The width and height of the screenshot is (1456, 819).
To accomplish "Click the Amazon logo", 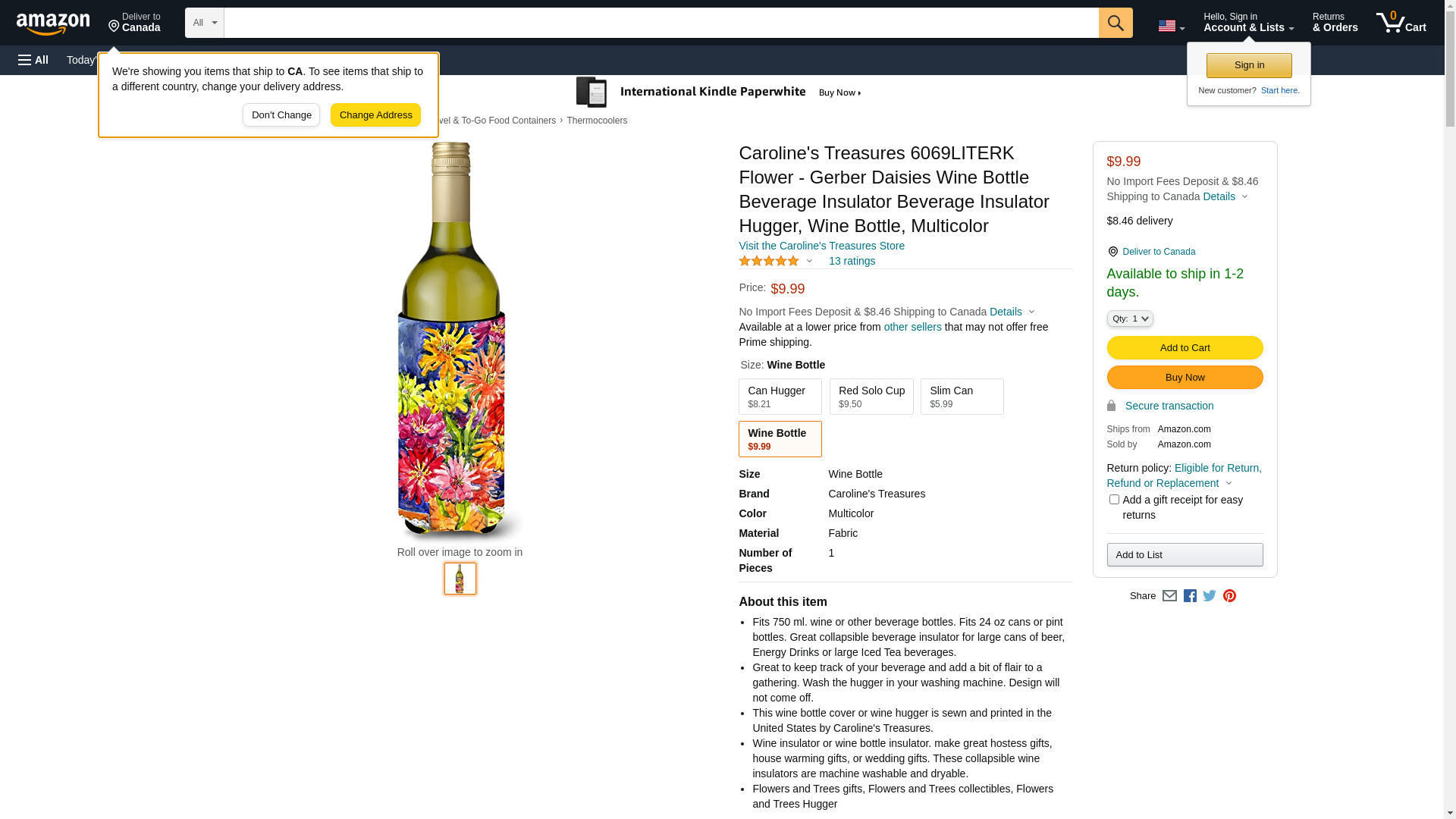I will click(53, 24).
